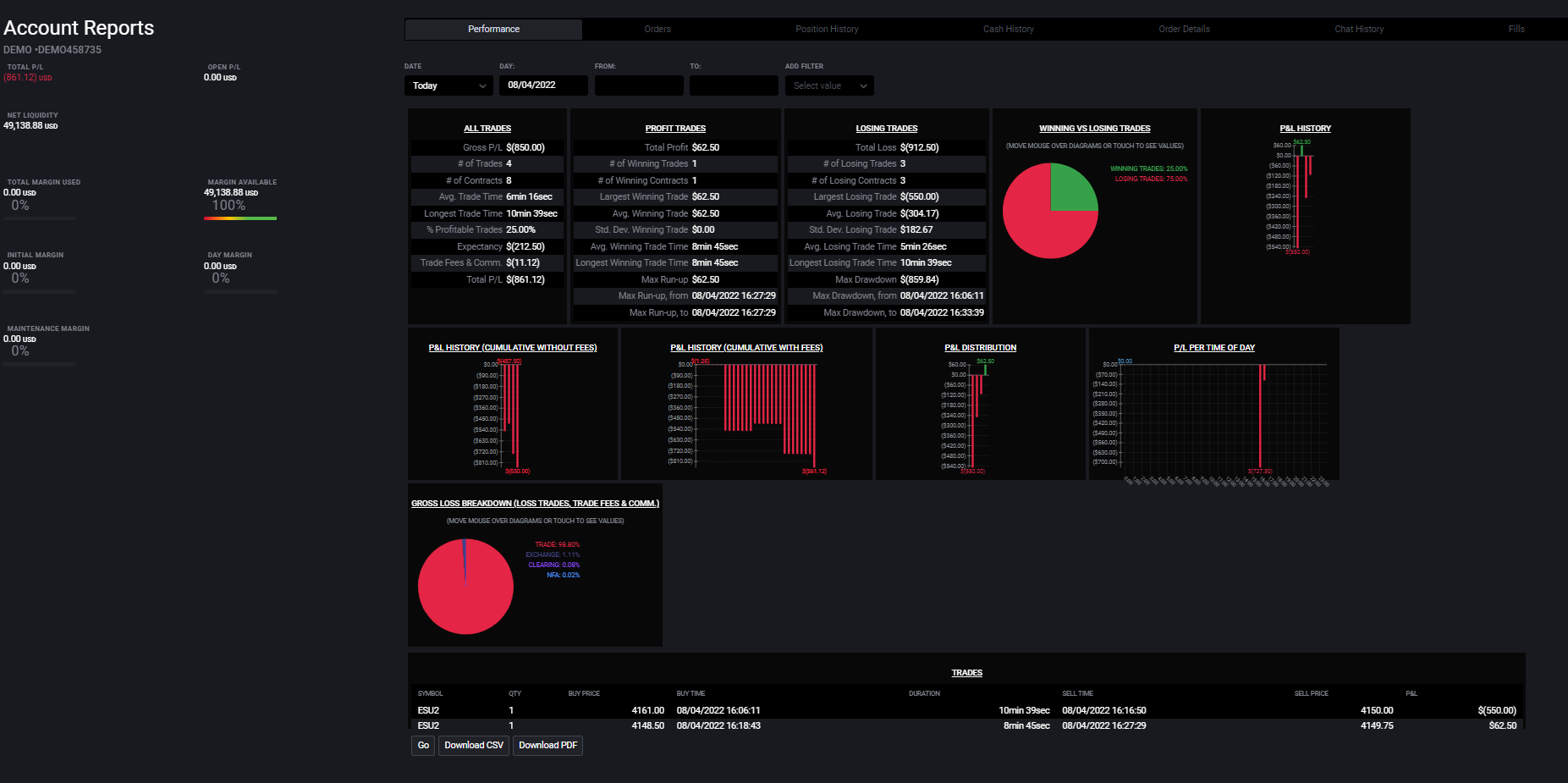Click the All Trades panel heading

pos(487,129)
